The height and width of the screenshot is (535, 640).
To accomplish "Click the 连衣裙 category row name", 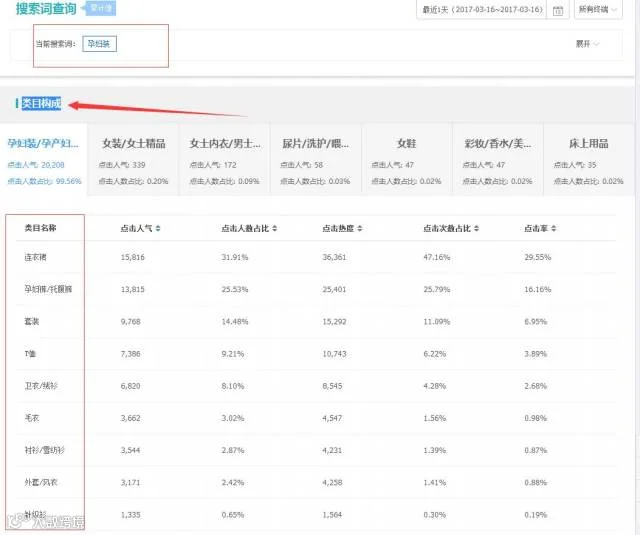I will tap(36, 257).
